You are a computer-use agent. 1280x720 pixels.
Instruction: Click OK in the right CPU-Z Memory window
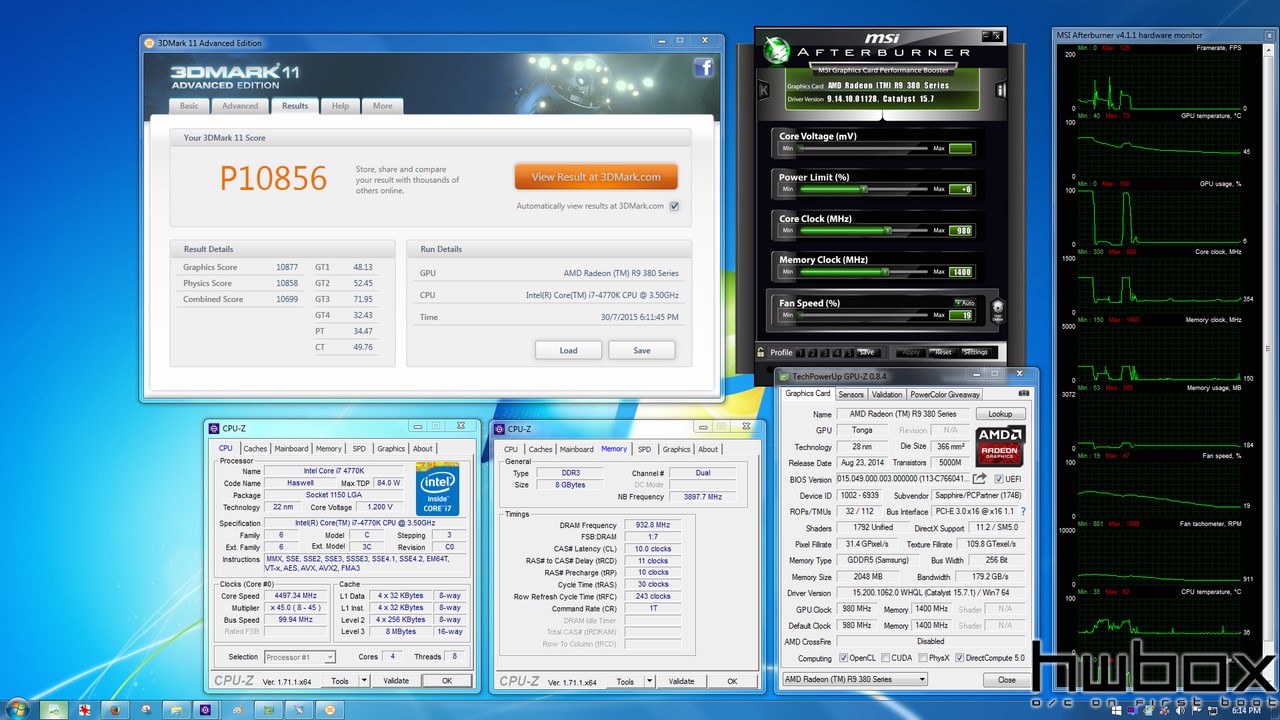point(732,681)
